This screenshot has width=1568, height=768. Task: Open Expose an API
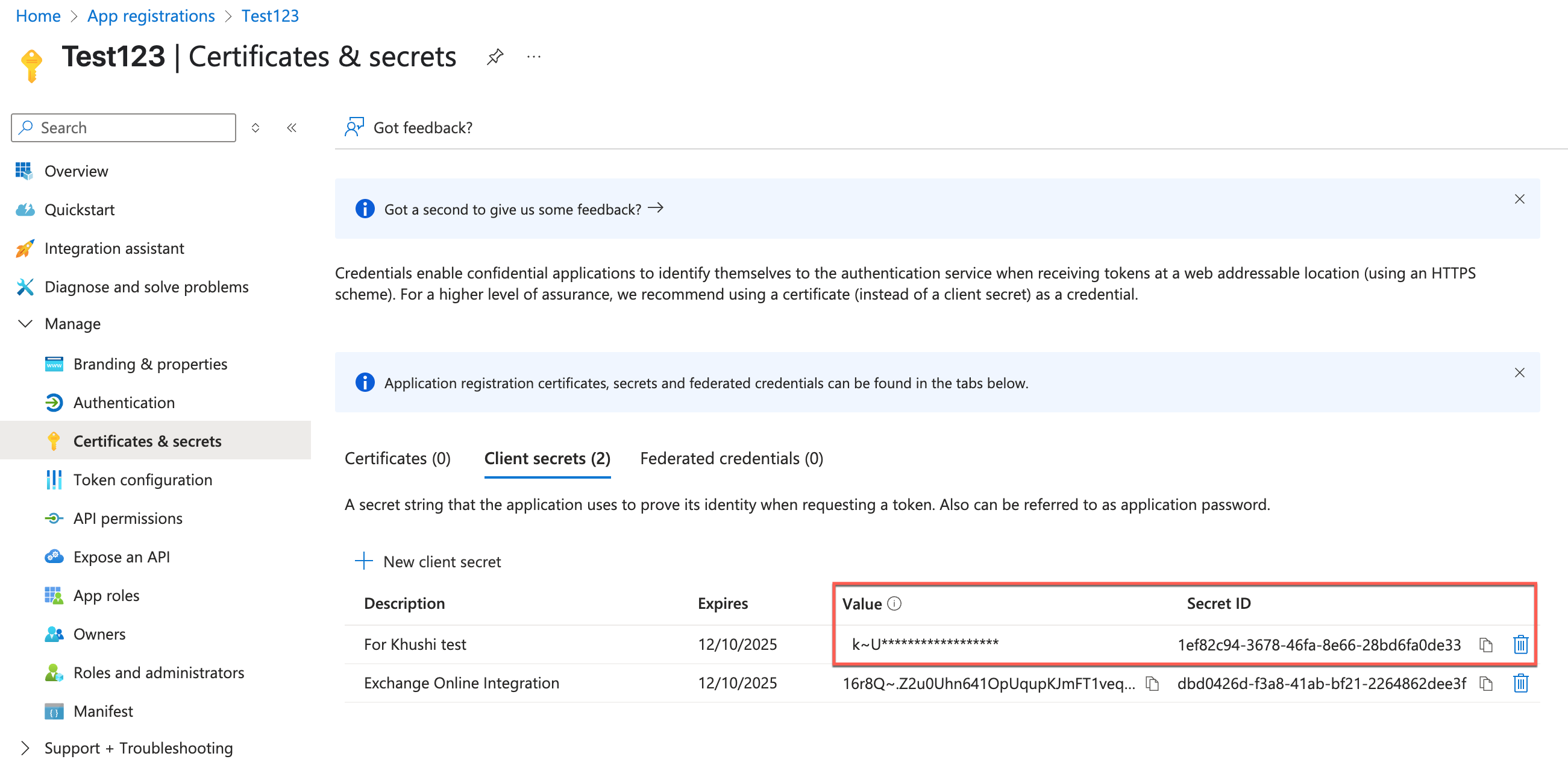(x=121, y=557)
